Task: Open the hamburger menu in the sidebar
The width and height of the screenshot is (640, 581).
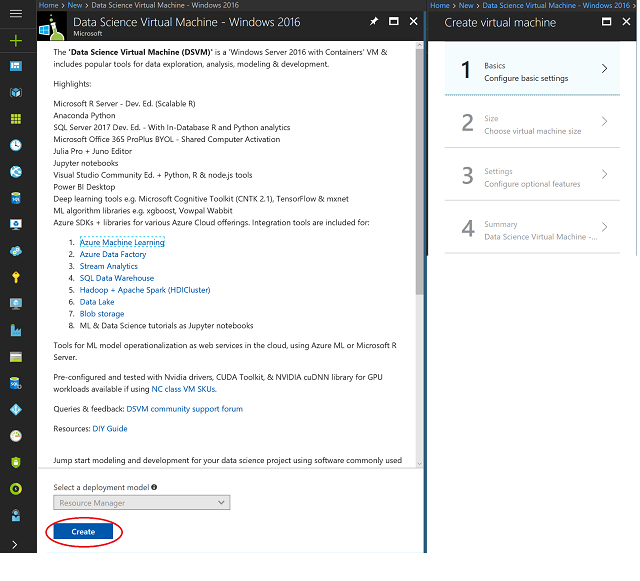Action: (x=16, y=16)
